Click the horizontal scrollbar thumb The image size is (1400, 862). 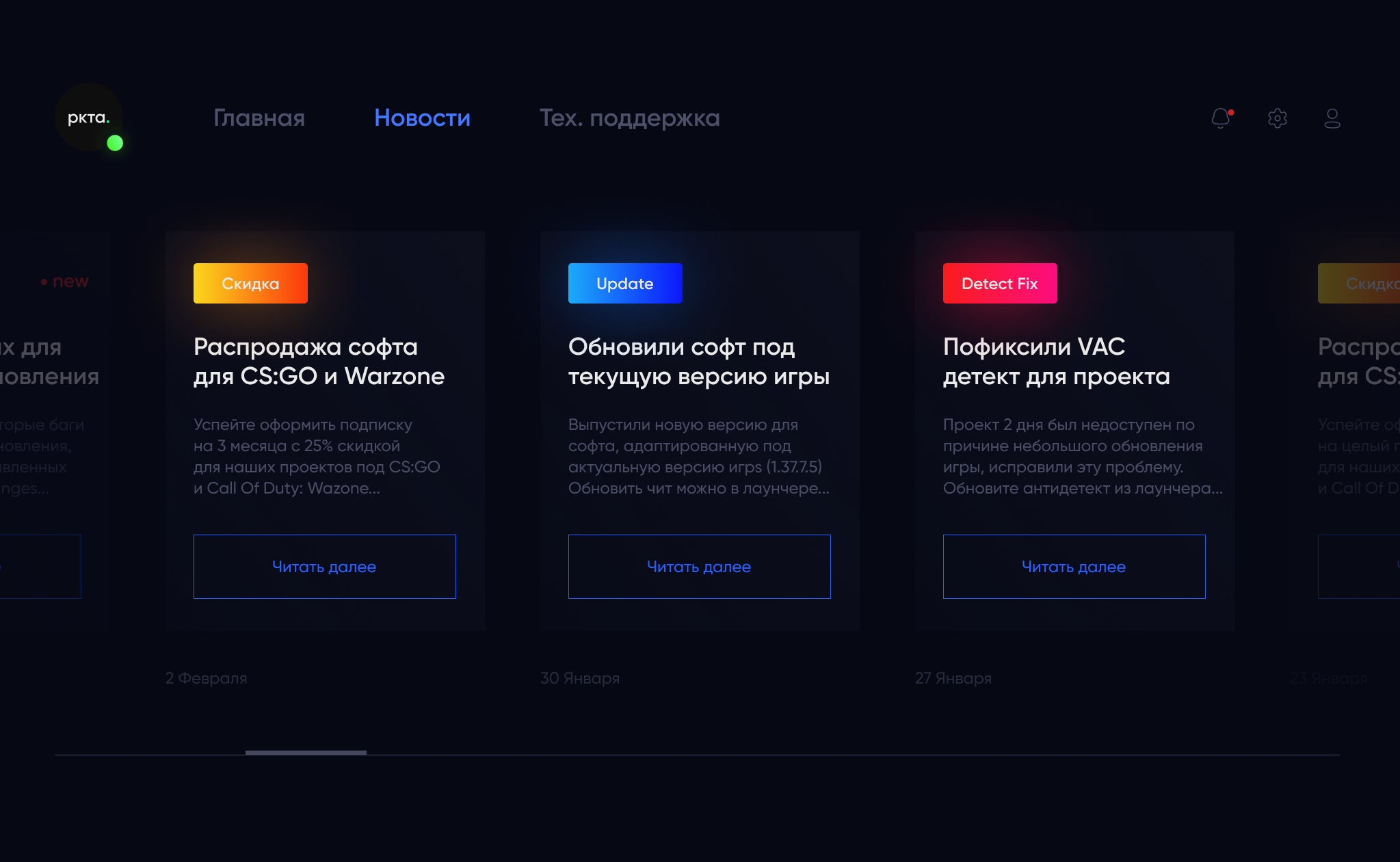pos(306,753)
